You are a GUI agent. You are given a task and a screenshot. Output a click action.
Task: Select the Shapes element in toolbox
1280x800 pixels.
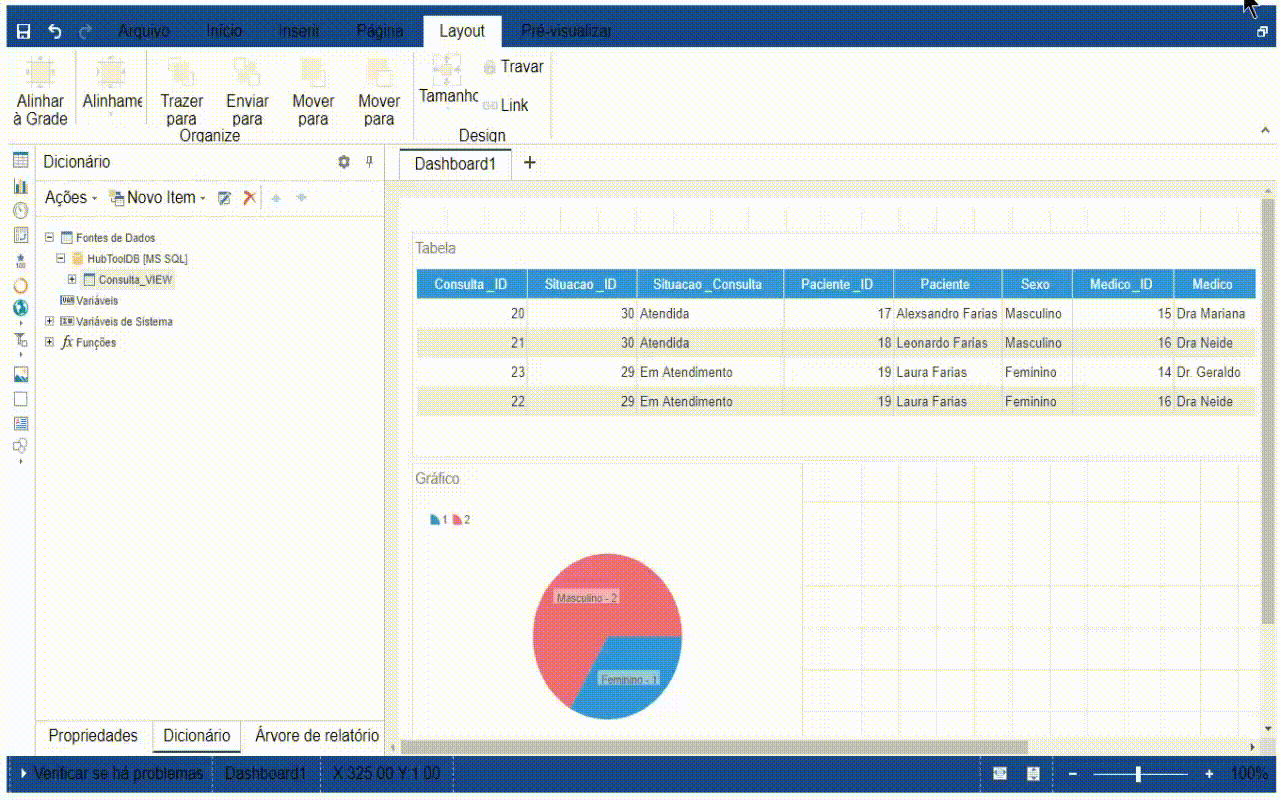(20, 446)
